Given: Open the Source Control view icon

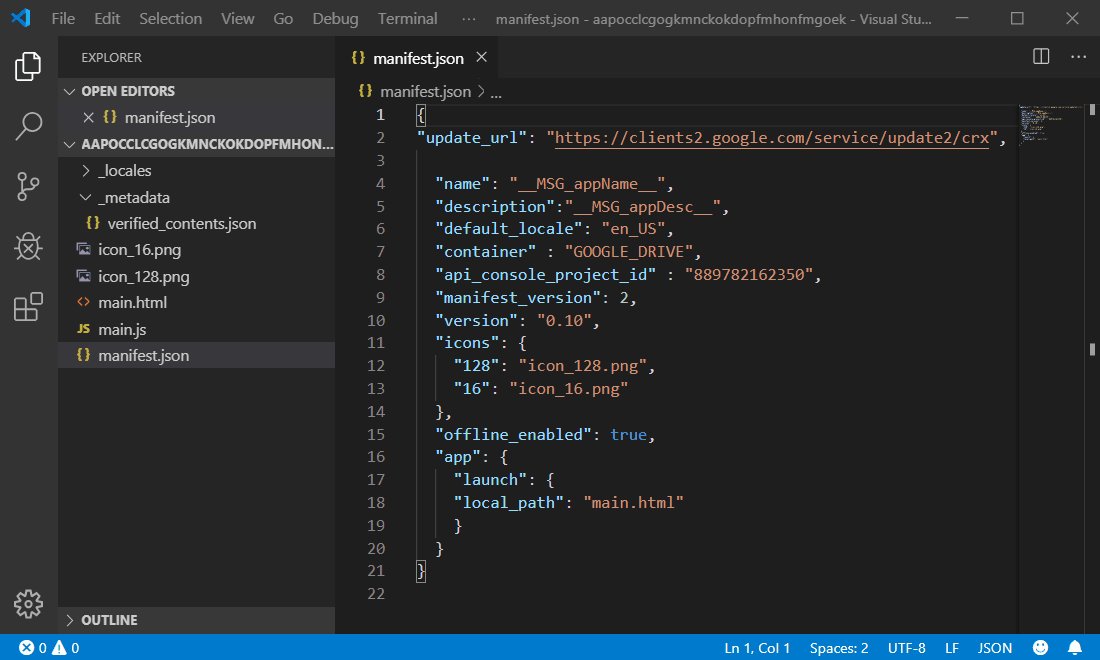Looking at the screenshot, I should point(28,187).
